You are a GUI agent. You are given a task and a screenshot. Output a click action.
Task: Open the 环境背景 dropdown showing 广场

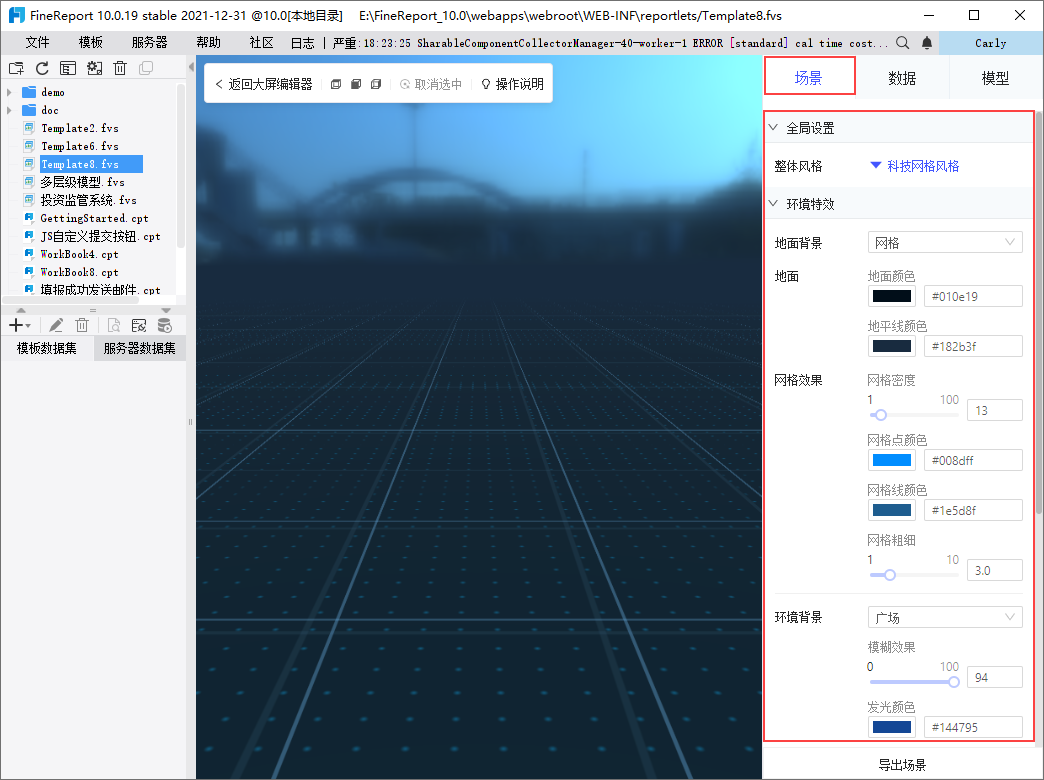pos(945,617)
